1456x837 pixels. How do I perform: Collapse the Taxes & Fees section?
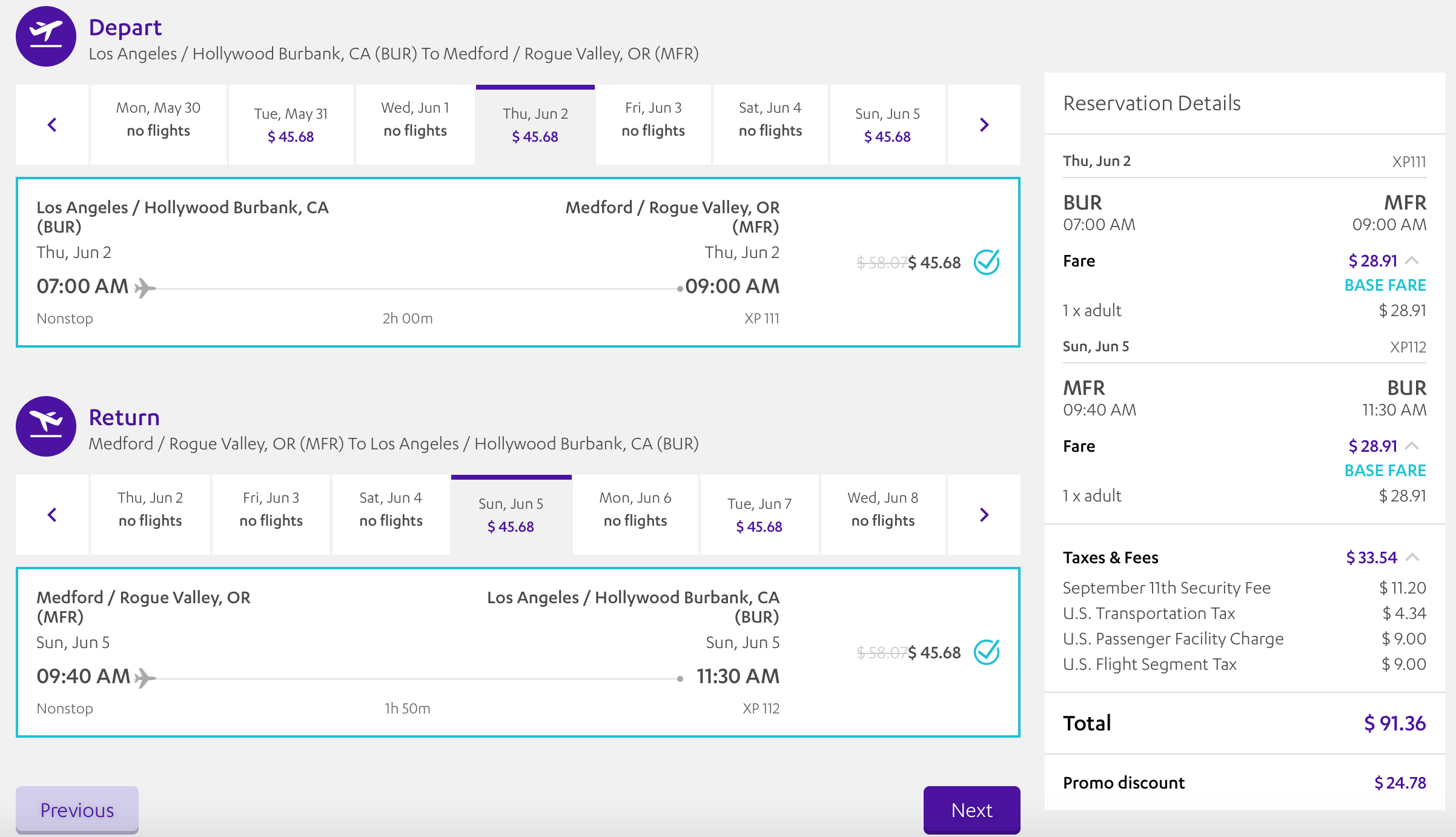click(x=1412, y=557)
